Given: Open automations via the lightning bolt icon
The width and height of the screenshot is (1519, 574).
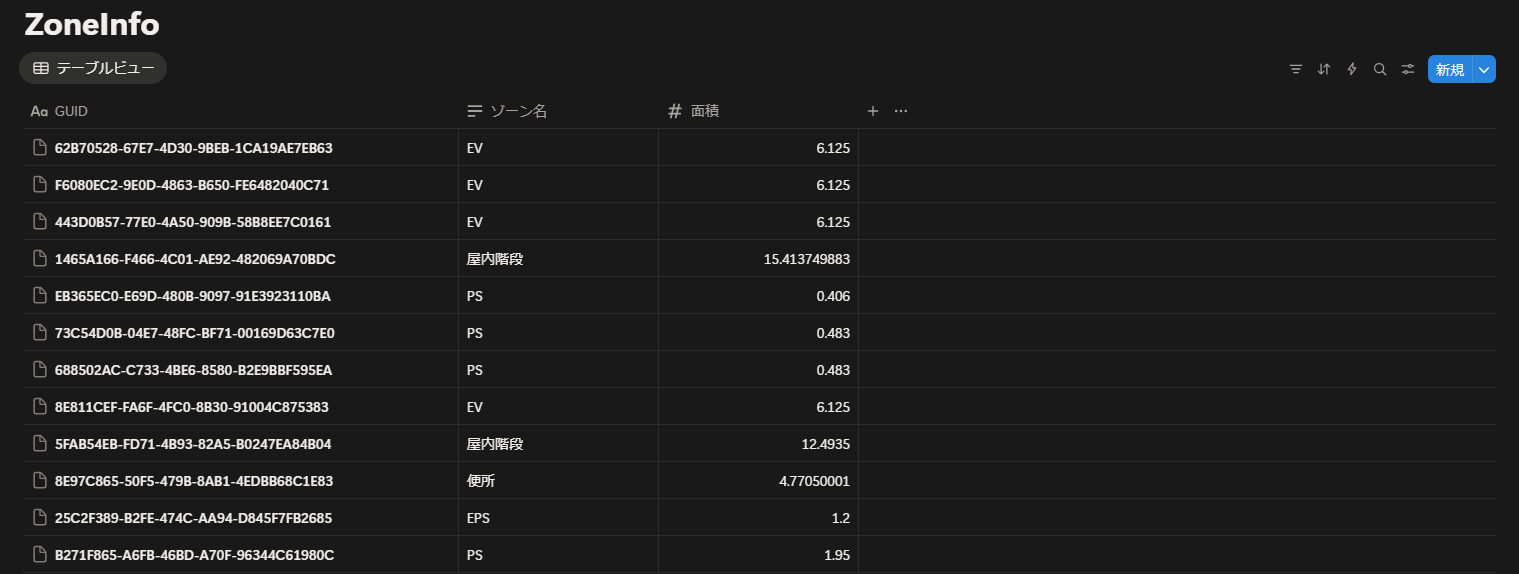Looking at the screenshot, I should coord(1352,69).
